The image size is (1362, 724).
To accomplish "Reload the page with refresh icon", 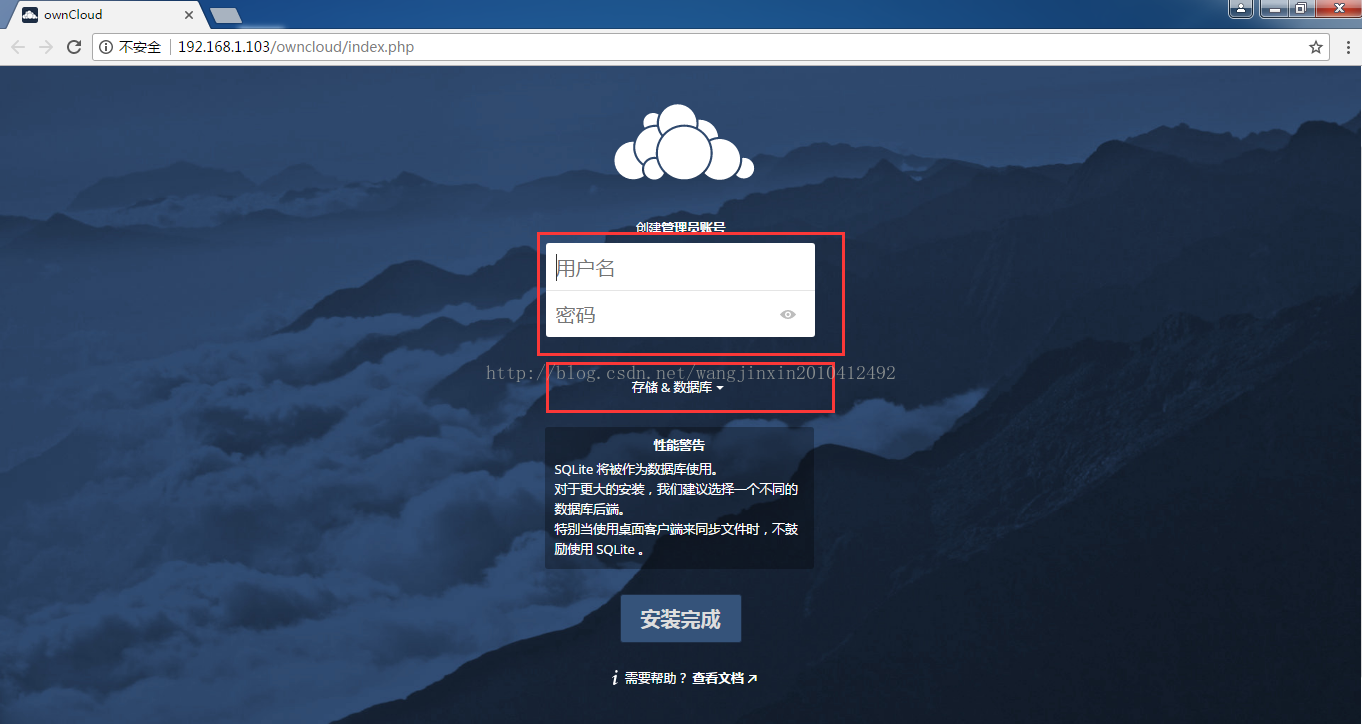I will pos(74,47).
